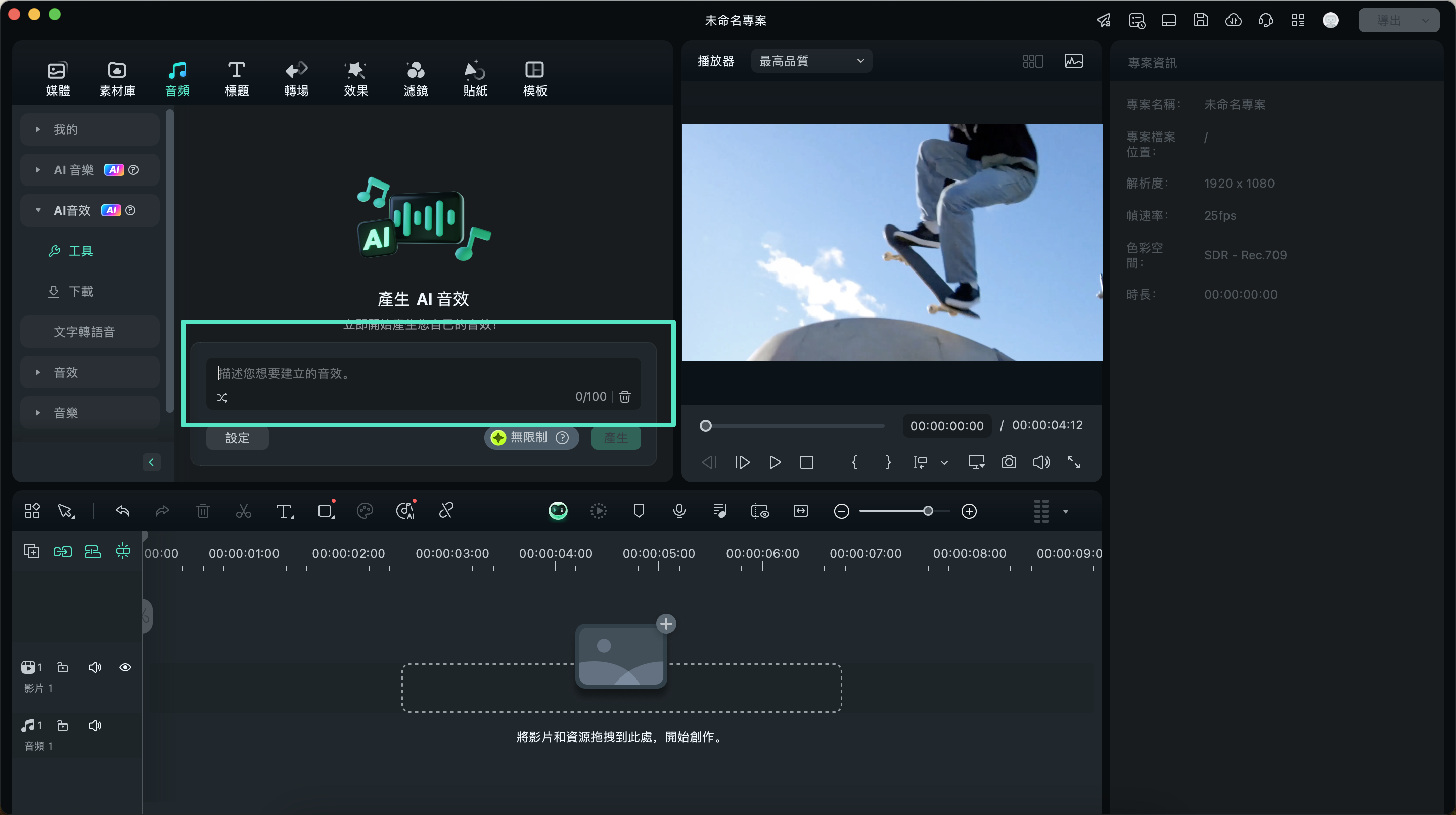Set the mark out point
The image size is (1456, 815).
[888, 462]
